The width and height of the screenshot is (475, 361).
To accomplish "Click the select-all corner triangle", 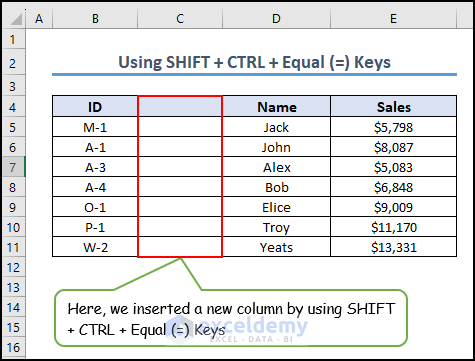I will (15, 19).
